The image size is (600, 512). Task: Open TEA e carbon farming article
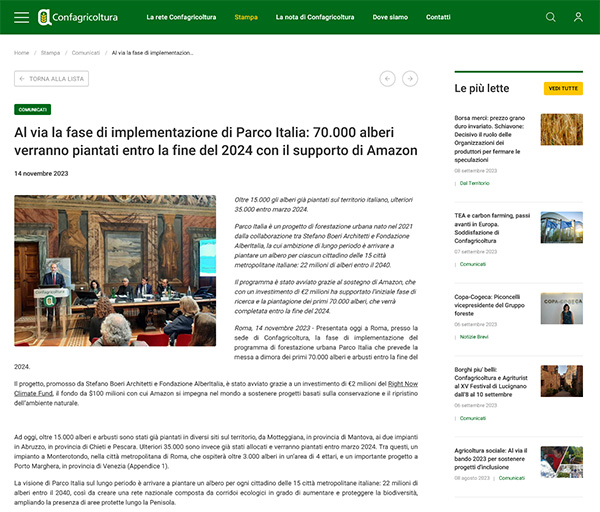492,228
